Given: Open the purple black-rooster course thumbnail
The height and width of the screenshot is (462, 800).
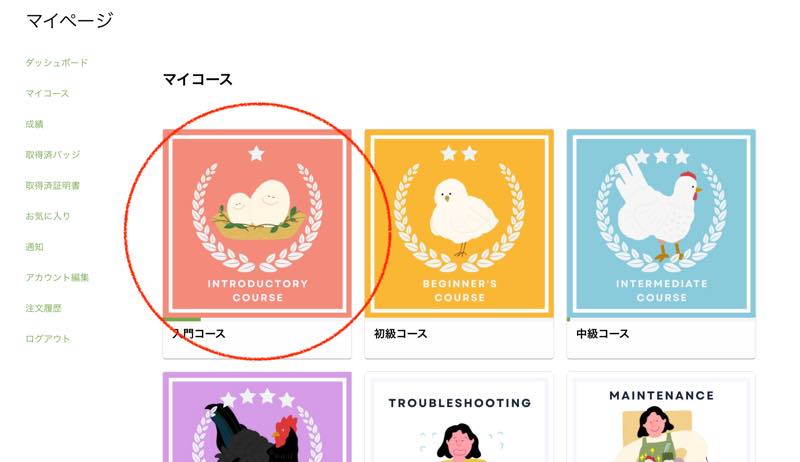Looking at the screenshot, I should (x=257, y=417).
